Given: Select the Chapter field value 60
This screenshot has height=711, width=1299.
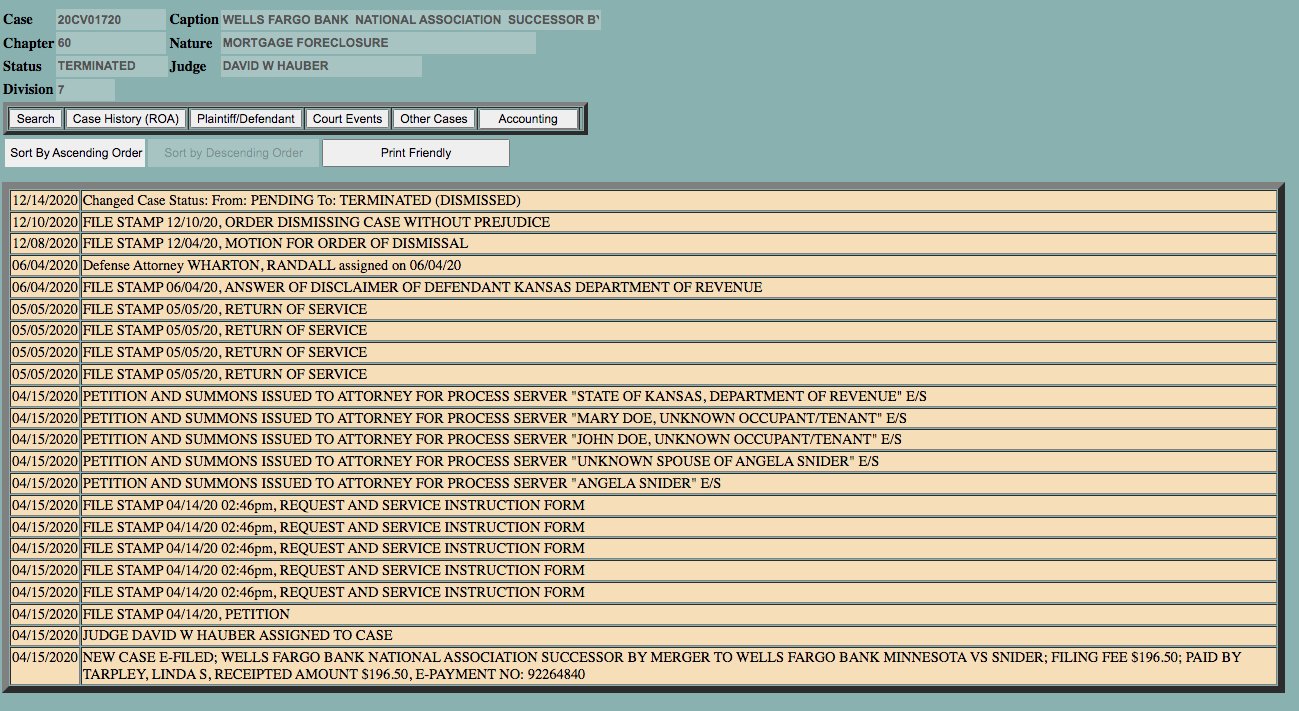Looking at the screenshot, I should coord(110,43).
